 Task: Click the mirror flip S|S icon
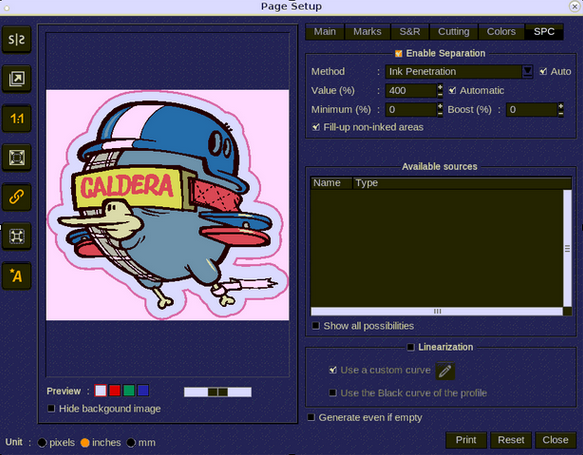pyautogui.click(x=16, y=39)
